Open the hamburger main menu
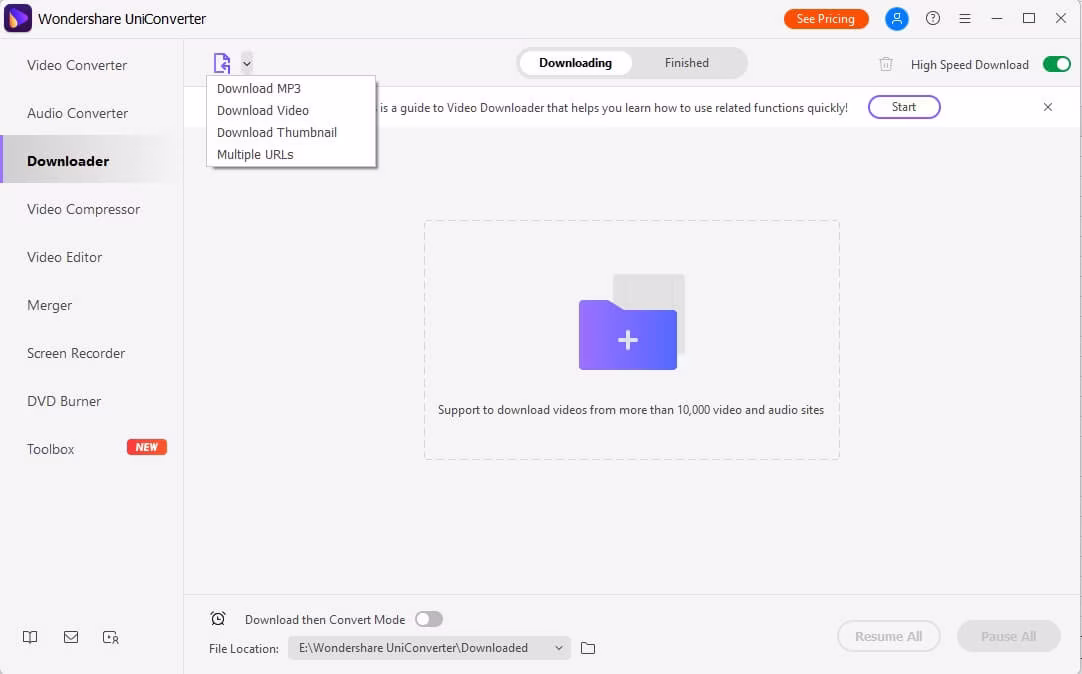 click(965, 19)
